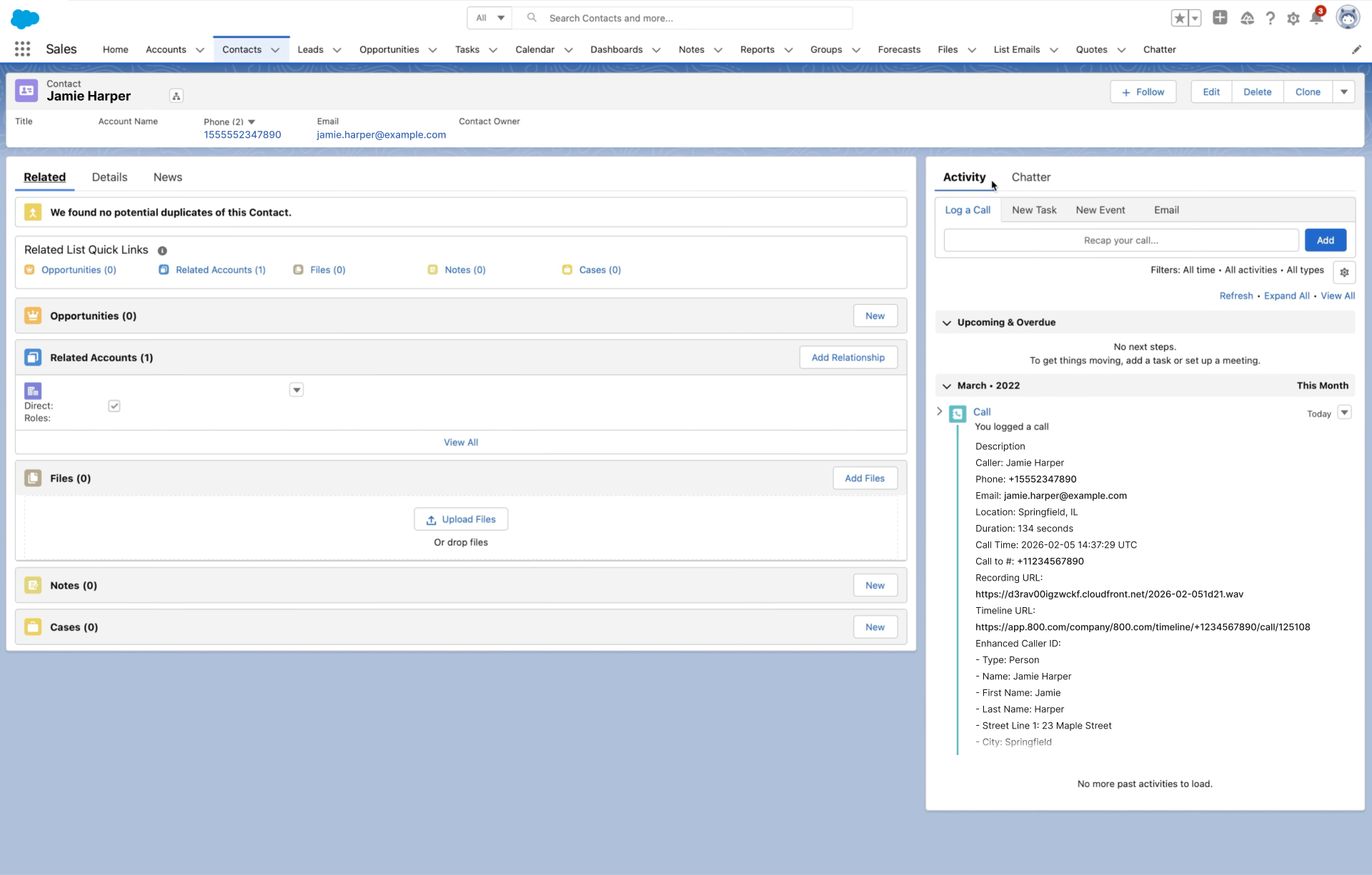Click the jamie.harper@example.com email link in header
Image resolution: width=1372 pixels, height=875 pixels.
[382, 134]
